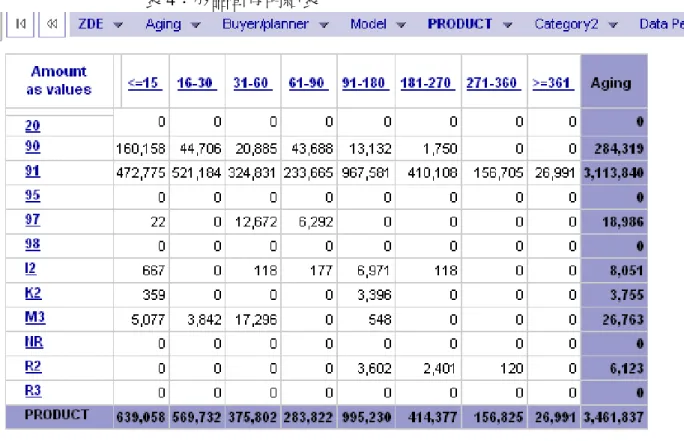Drill into 16-30 aging column
The image size is (684, 441).
coord(196,83)
